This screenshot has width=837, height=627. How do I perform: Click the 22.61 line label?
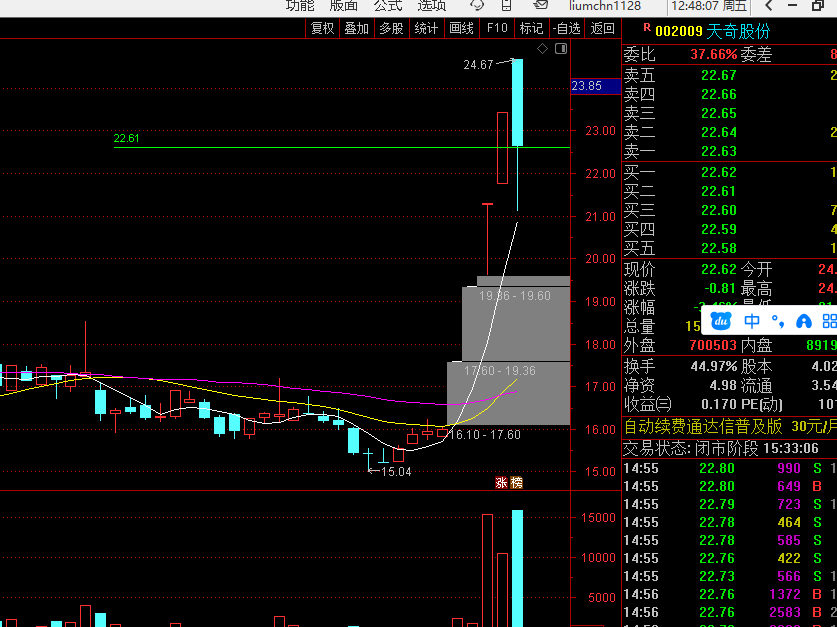coord(127,138)
